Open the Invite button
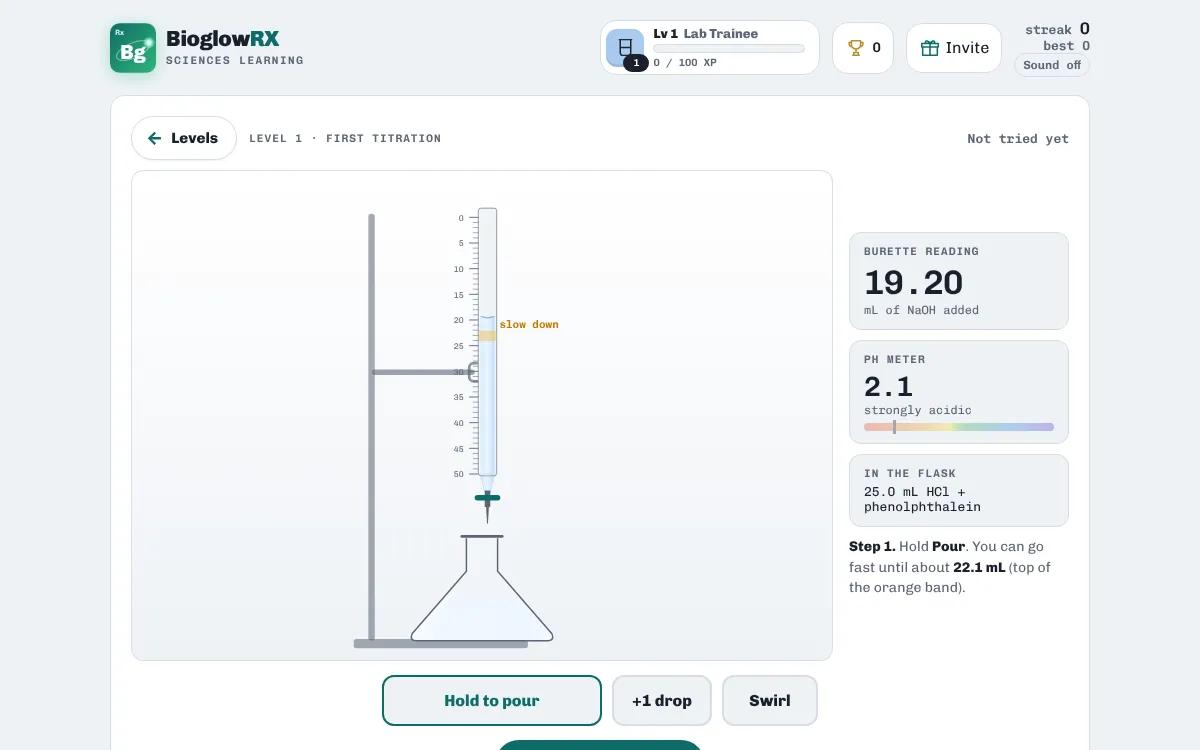Image resolution: width=1200 pixels, height=750 pixels. 954,48
